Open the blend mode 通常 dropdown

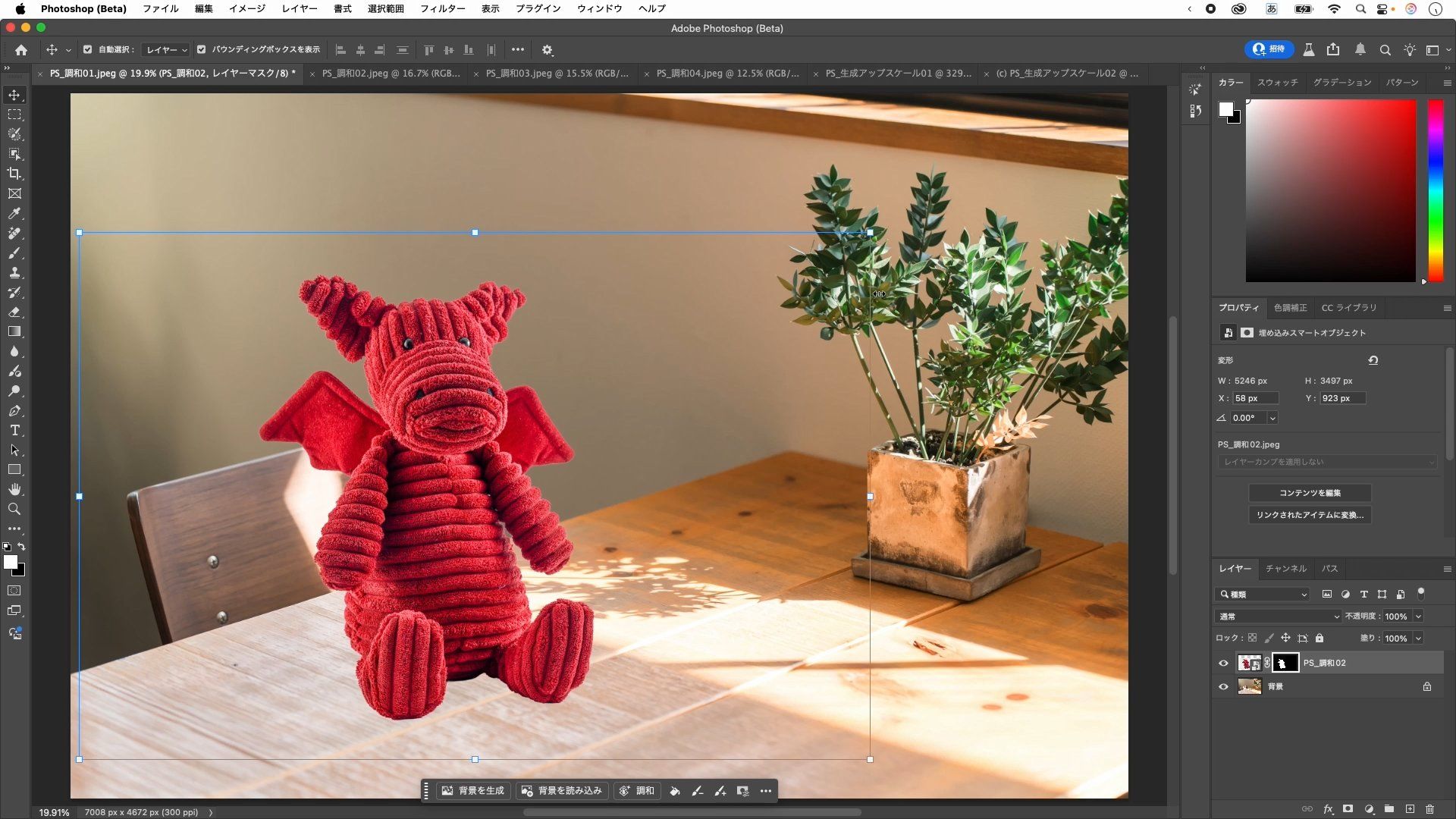point(1278,617)
